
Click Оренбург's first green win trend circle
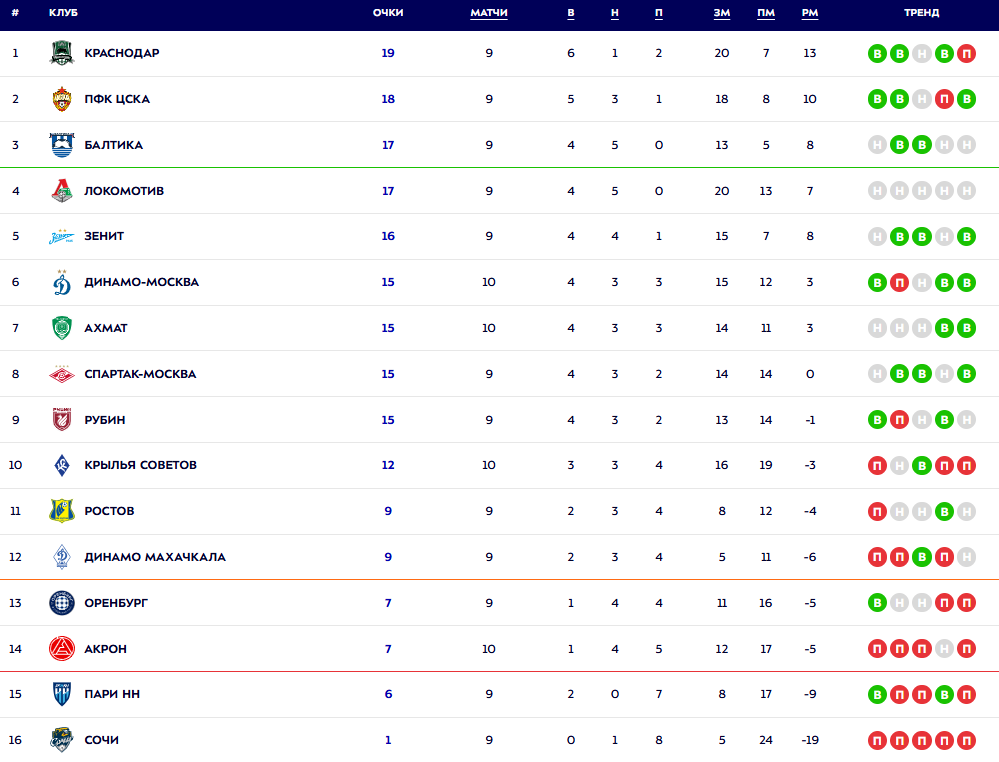(877, 603)
